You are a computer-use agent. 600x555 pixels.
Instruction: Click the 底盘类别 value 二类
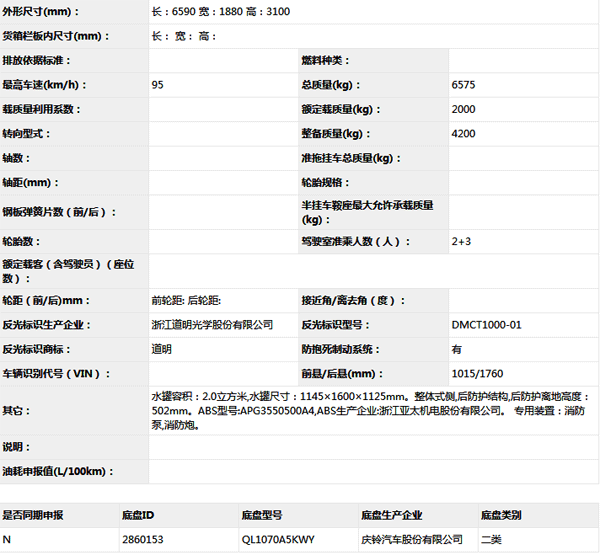click(x=491, y=540)
